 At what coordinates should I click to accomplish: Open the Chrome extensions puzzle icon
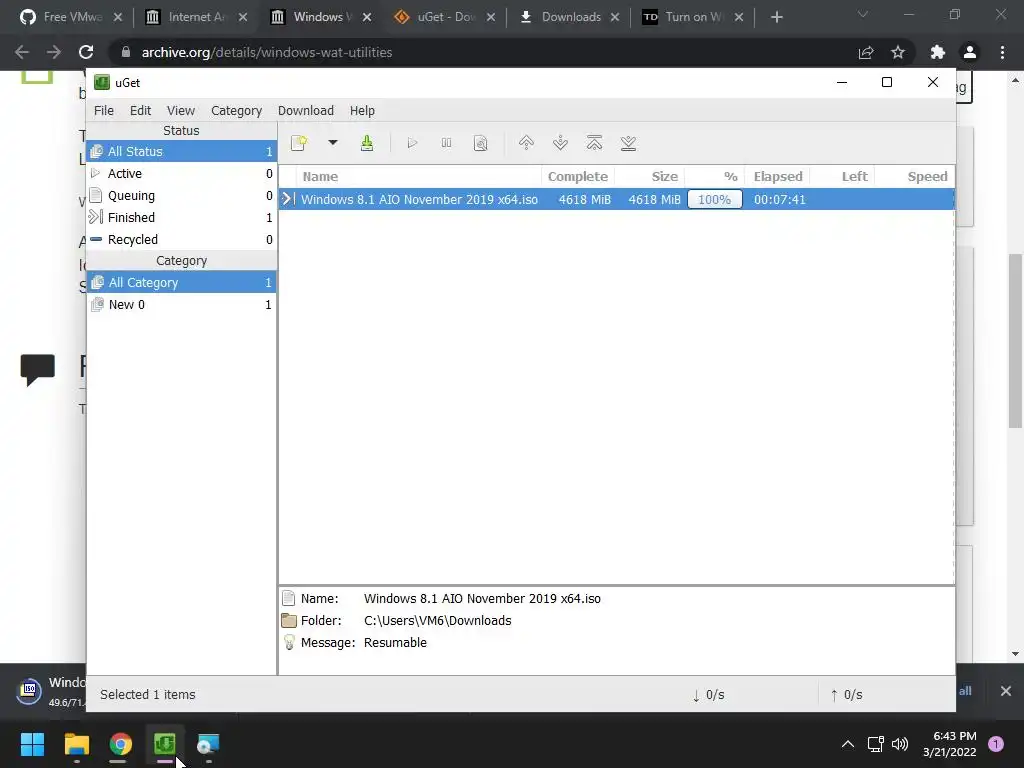(938, 52)
